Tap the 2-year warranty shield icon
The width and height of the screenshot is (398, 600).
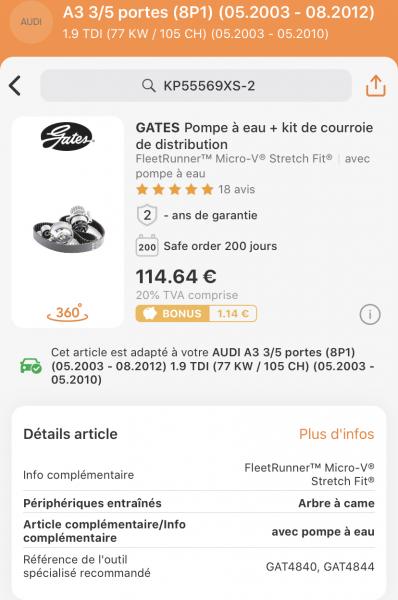coord(147,215)
